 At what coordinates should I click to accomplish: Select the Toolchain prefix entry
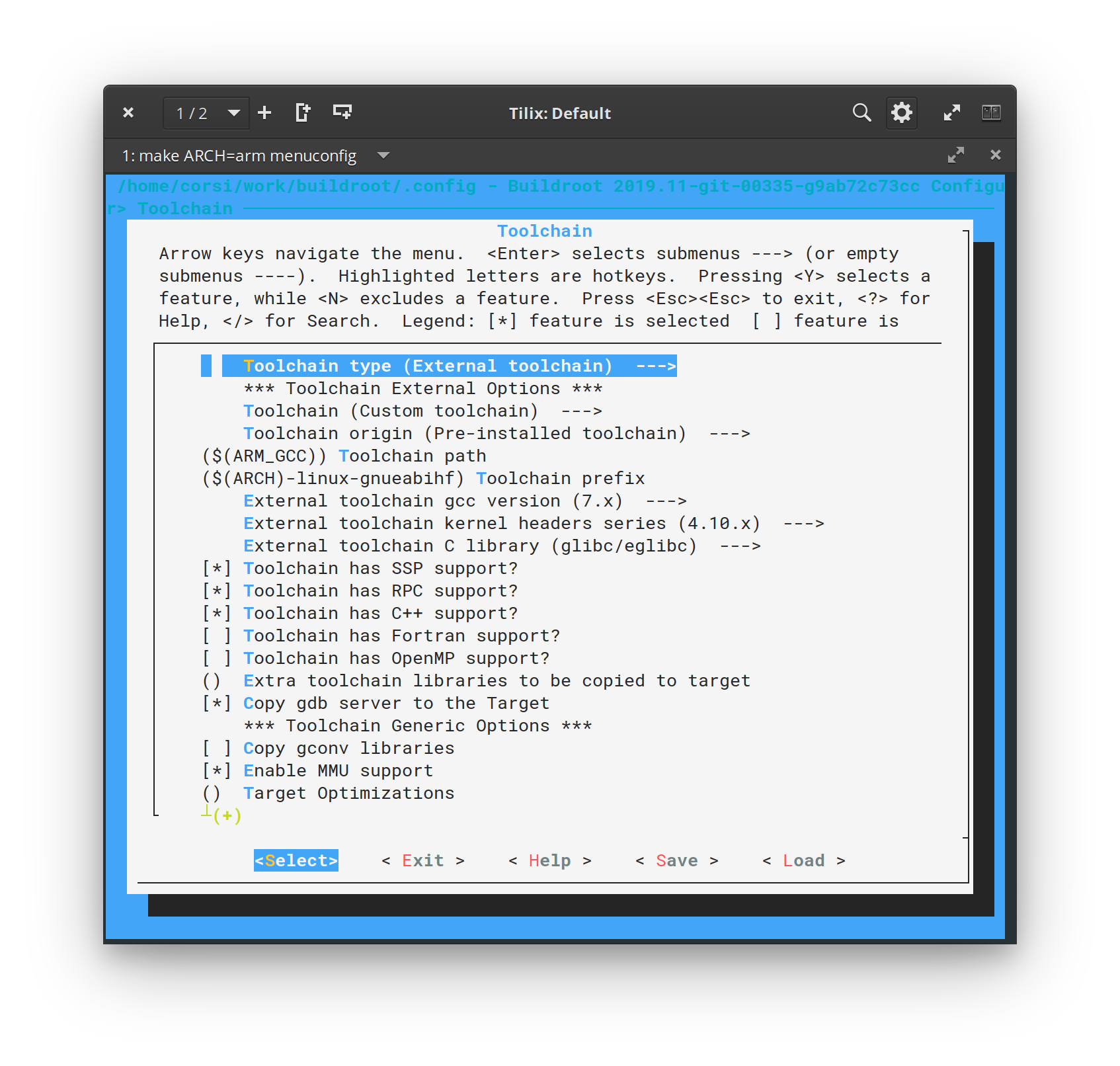coord(423,478)
